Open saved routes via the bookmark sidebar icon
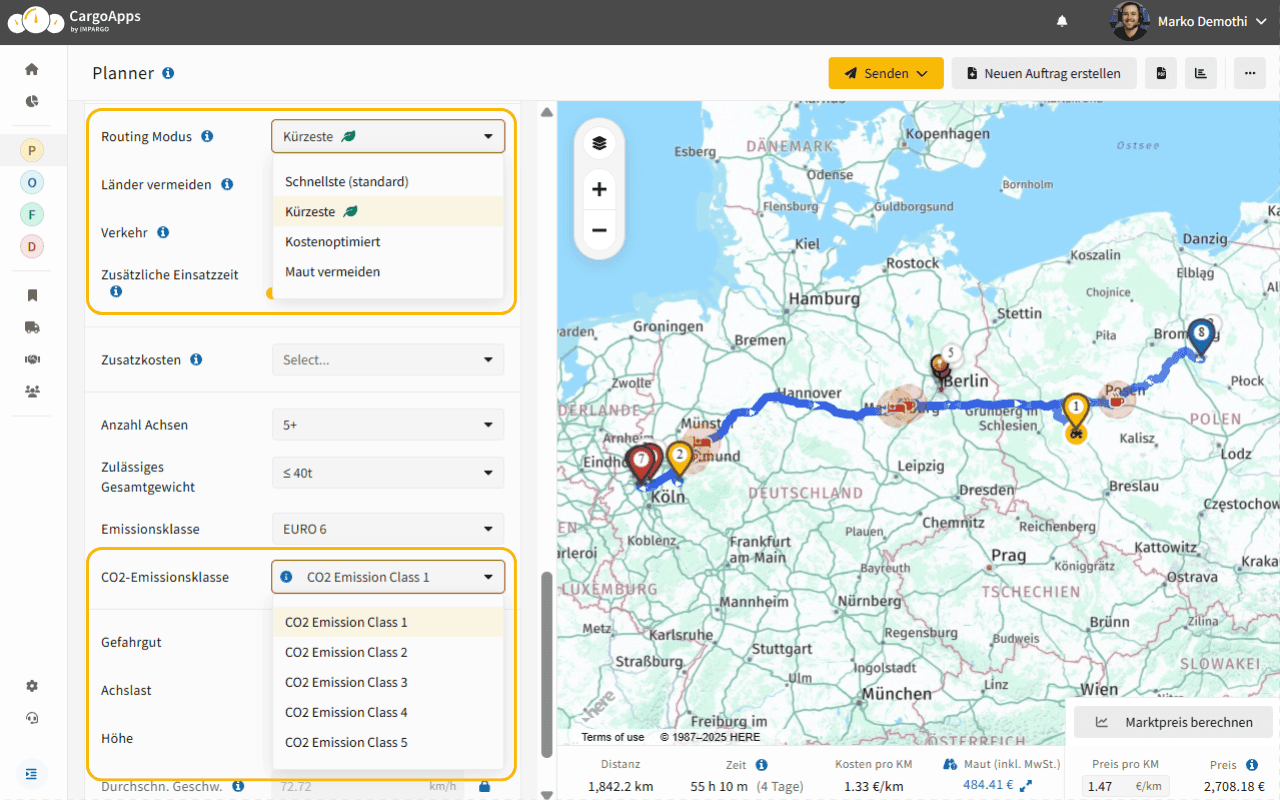Image resolution: width=1280 pixels, height=800 pixels. [x=31, y=295]
